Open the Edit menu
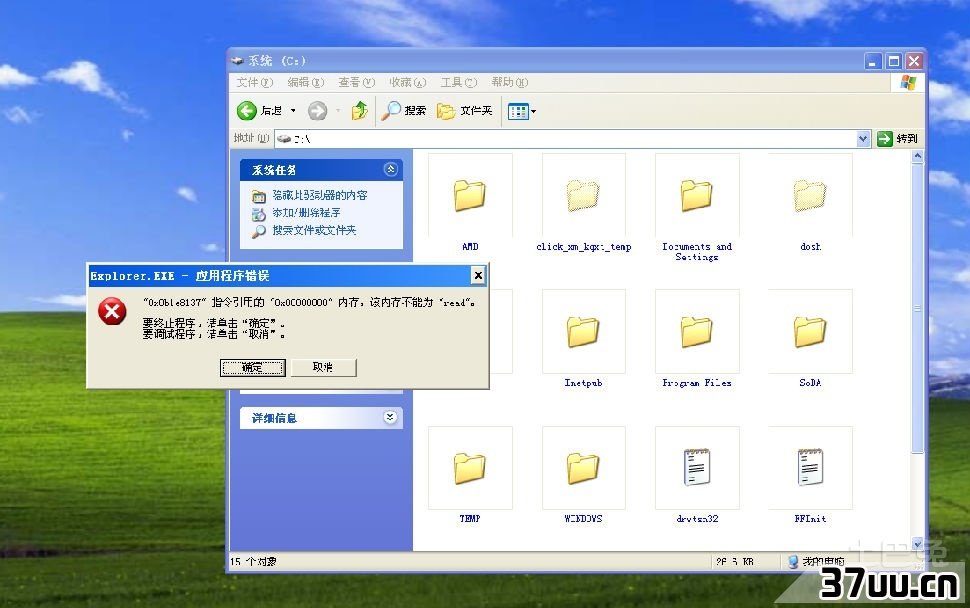Image resolution: width=970 pixels, height=608 pixels. pyautogui.click(x=306, y=82)
